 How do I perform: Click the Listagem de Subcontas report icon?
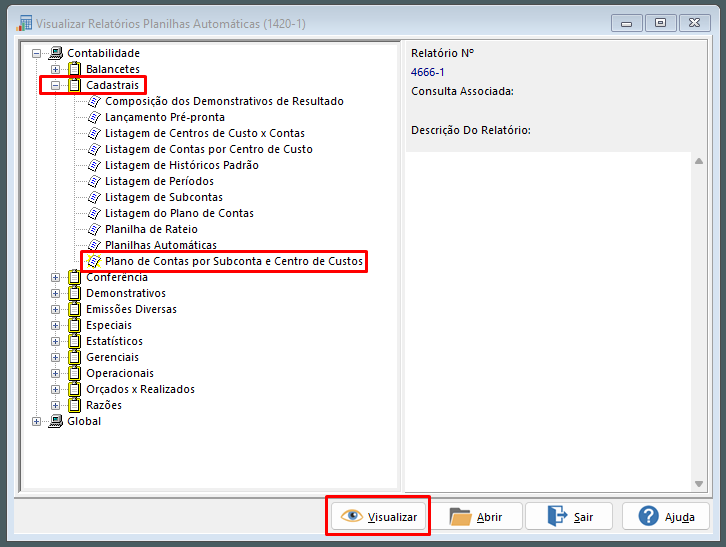[94, 197]
